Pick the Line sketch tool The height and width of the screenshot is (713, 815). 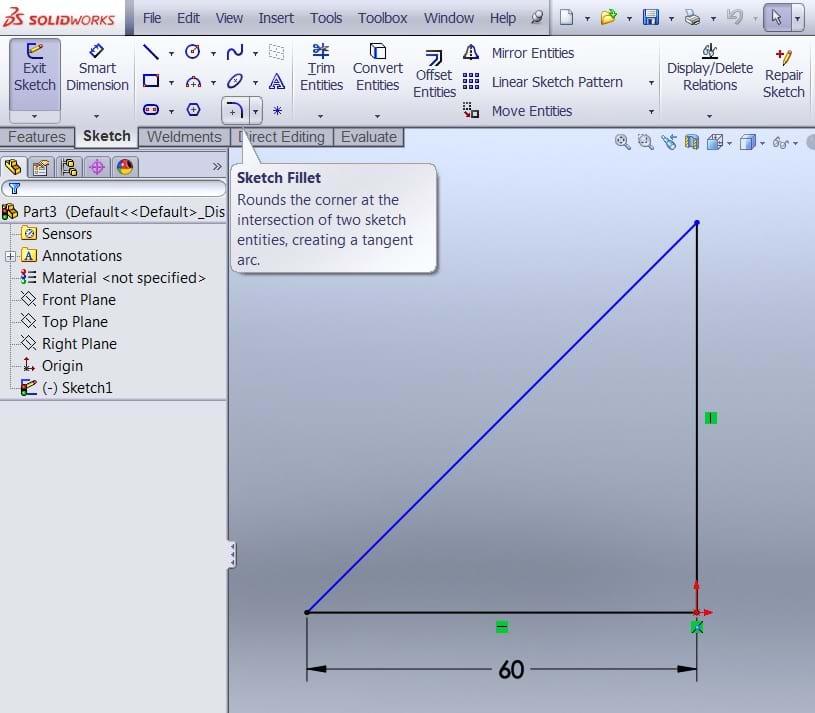click(151, 53)
